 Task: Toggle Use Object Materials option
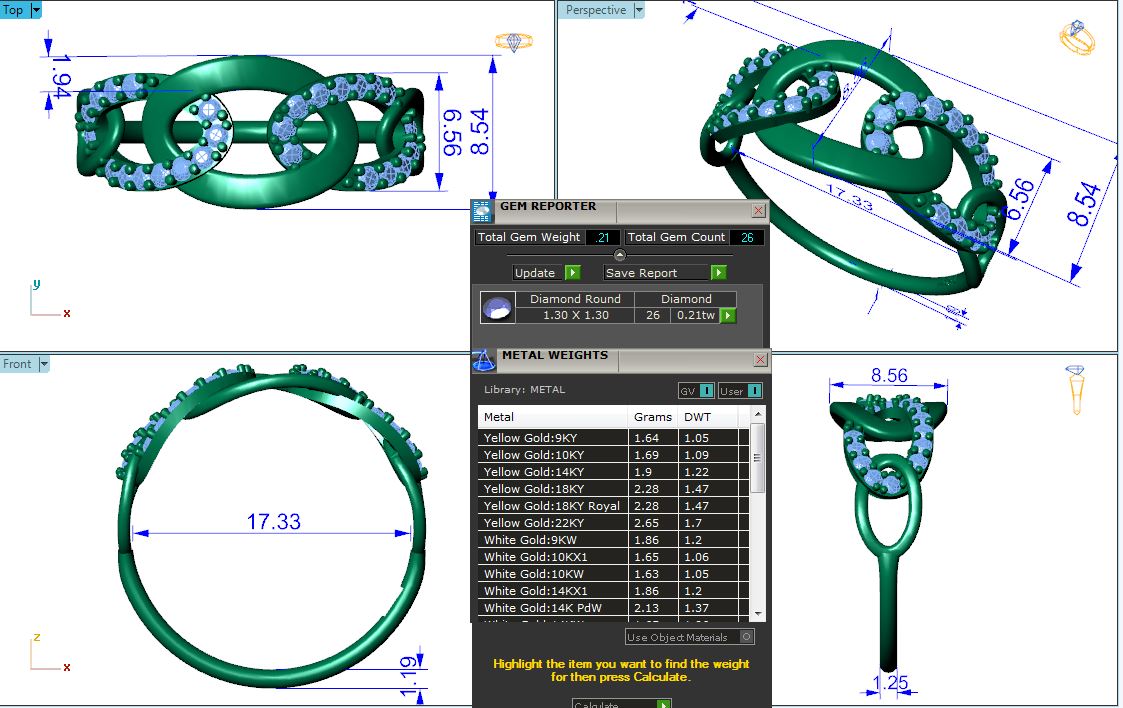[746, 637]
